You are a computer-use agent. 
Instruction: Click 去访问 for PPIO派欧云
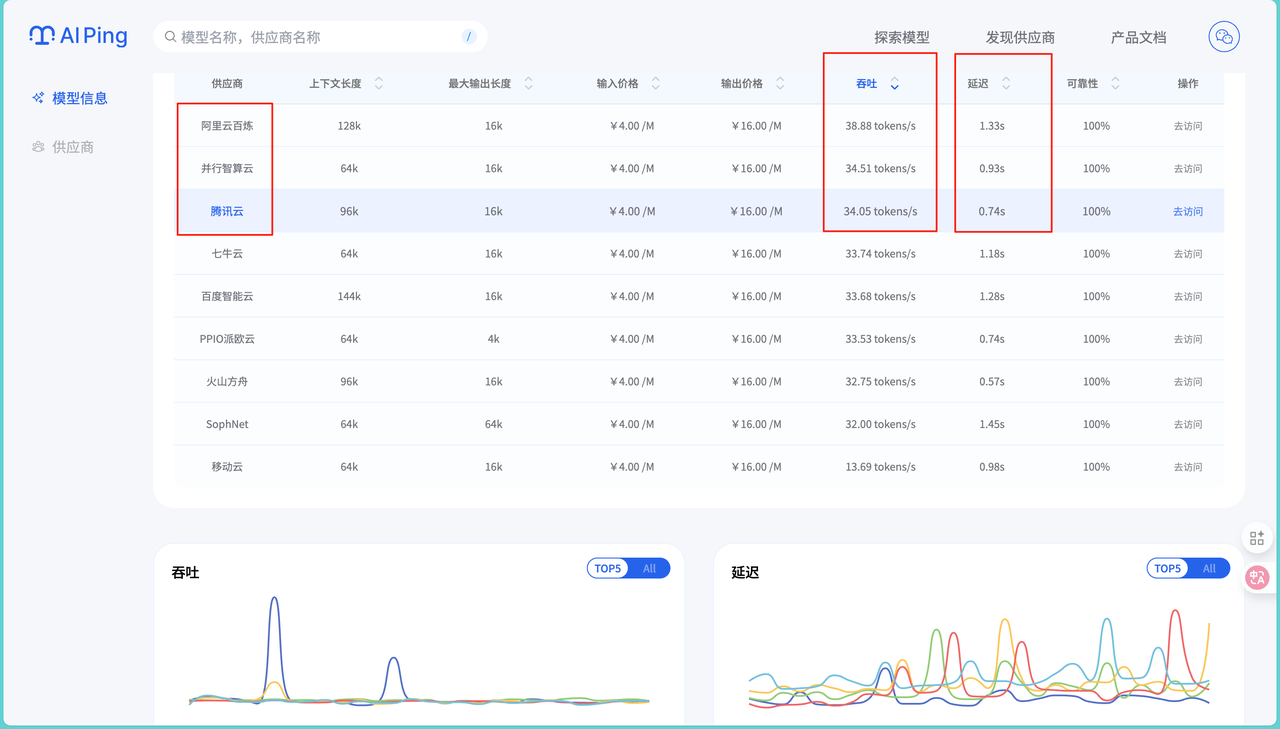pyautogui.click(x=1188, y=339)
